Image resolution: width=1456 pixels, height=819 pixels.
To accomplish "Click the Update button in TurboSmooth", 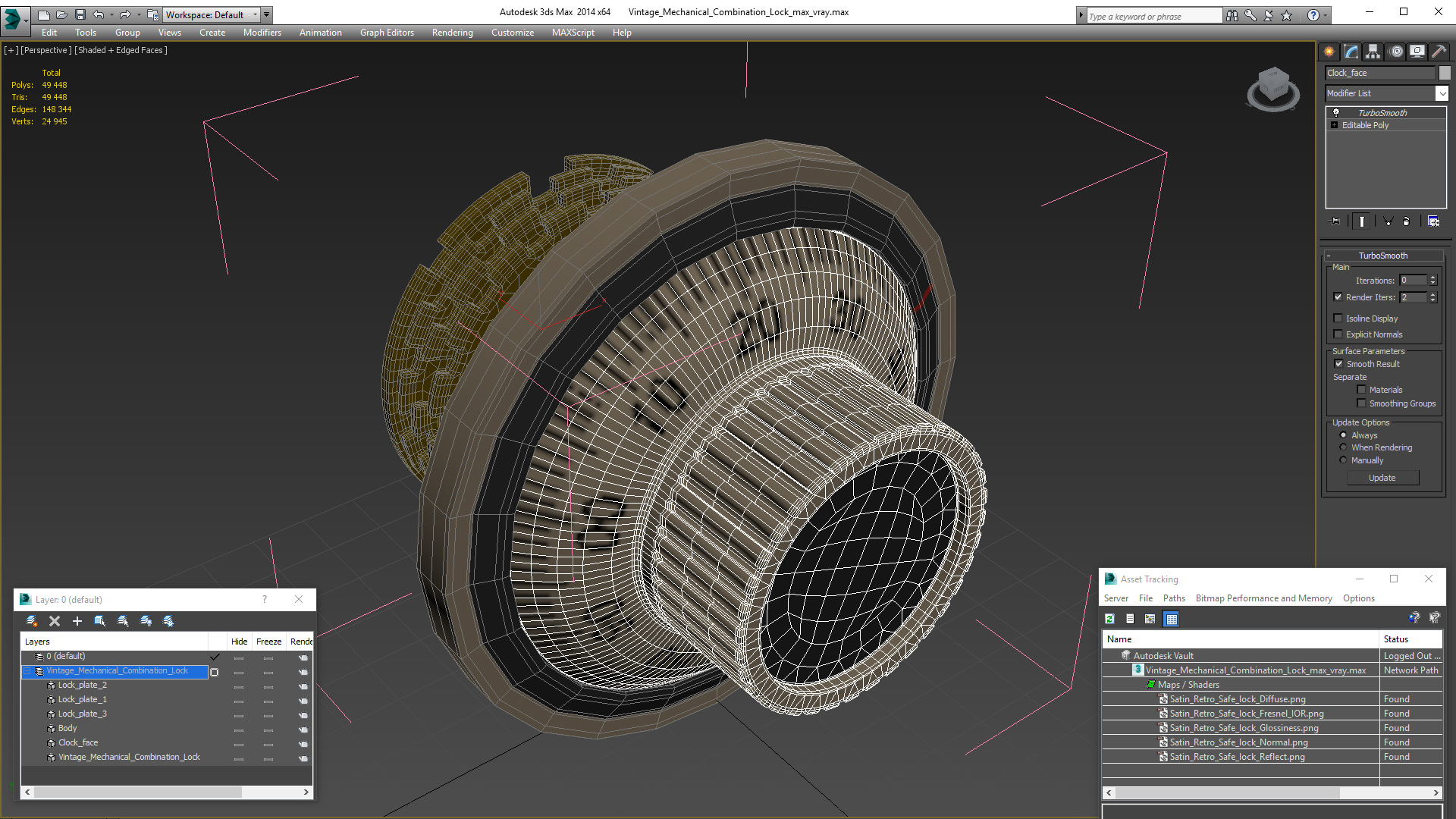I will (1382, 478).
